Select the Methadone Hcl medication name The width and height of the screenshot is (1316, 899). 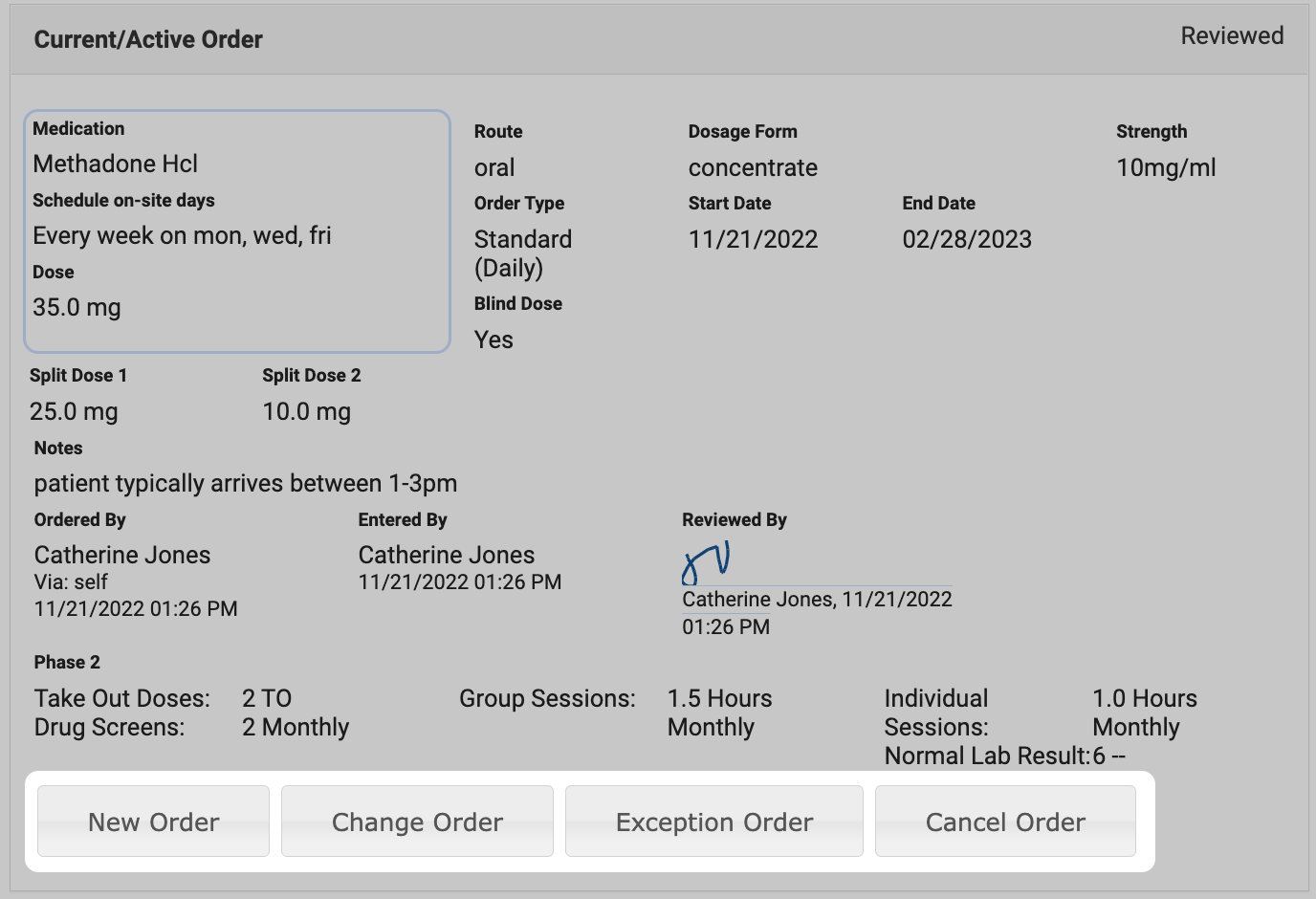point(116,164)
